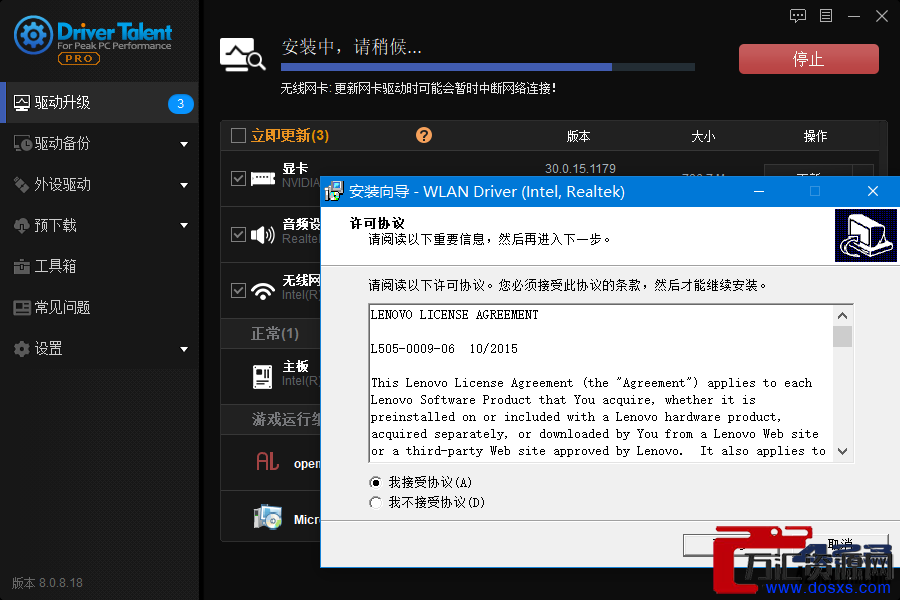The width and height of the screenshot is (900, 600).
Task: Click the blue badge showing 3 updates
Action: click(x=180, y=103)
